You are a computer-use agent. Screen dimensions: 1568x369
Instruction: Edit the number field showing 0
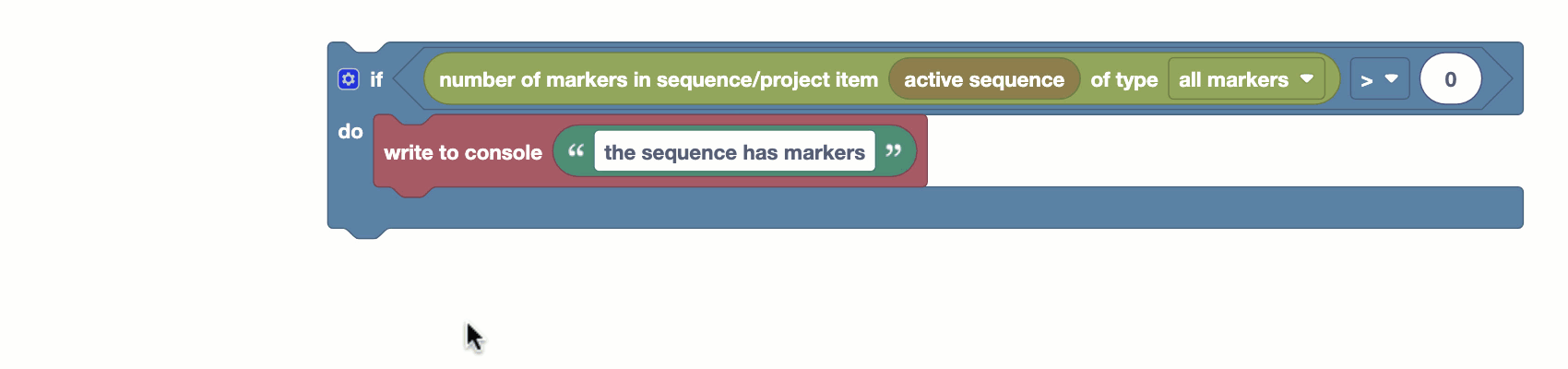1451,79
